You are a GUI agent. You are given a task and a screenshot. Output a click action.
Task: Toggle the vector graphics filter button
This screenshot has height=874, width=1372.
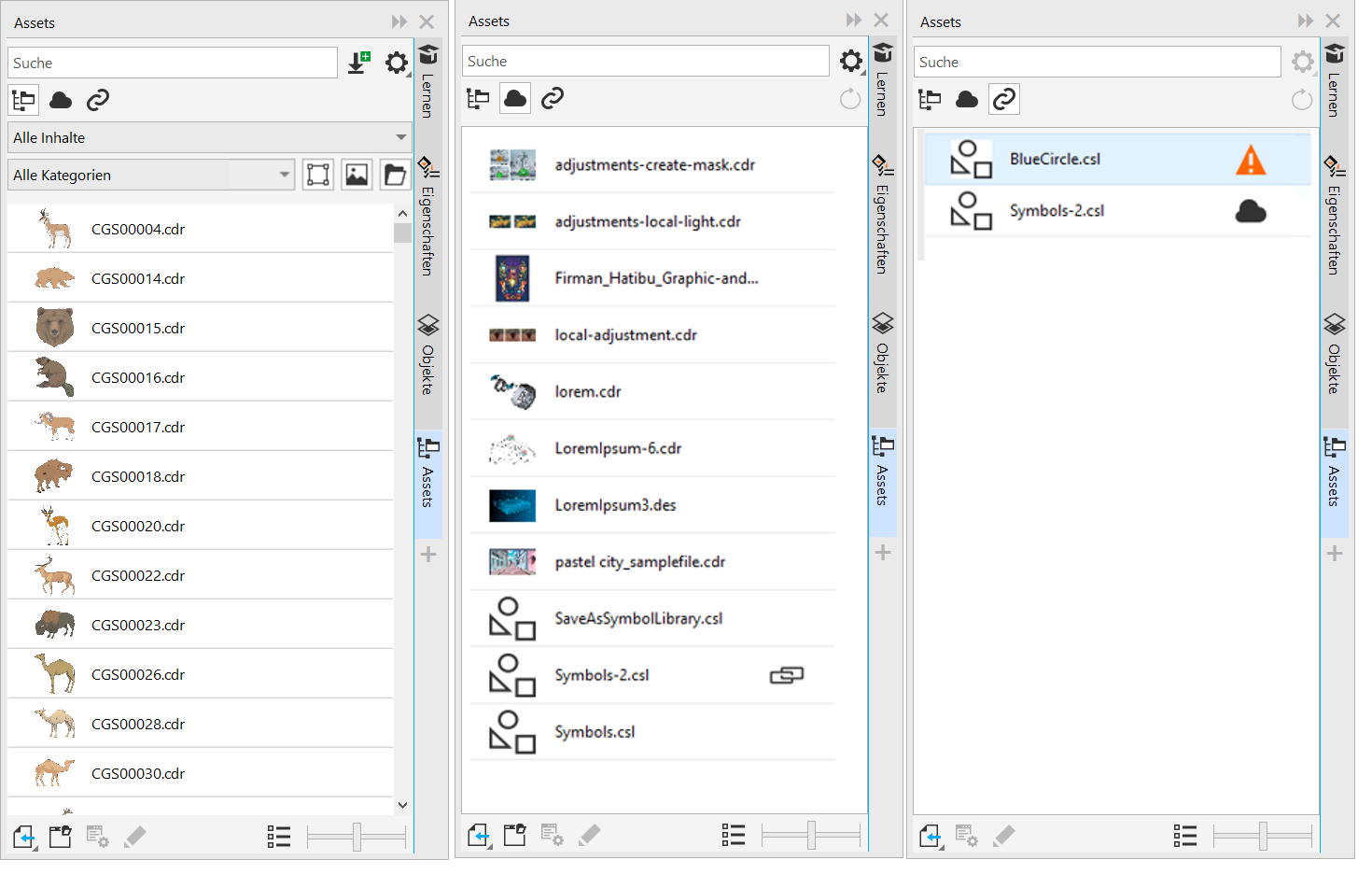coord(317,175)
